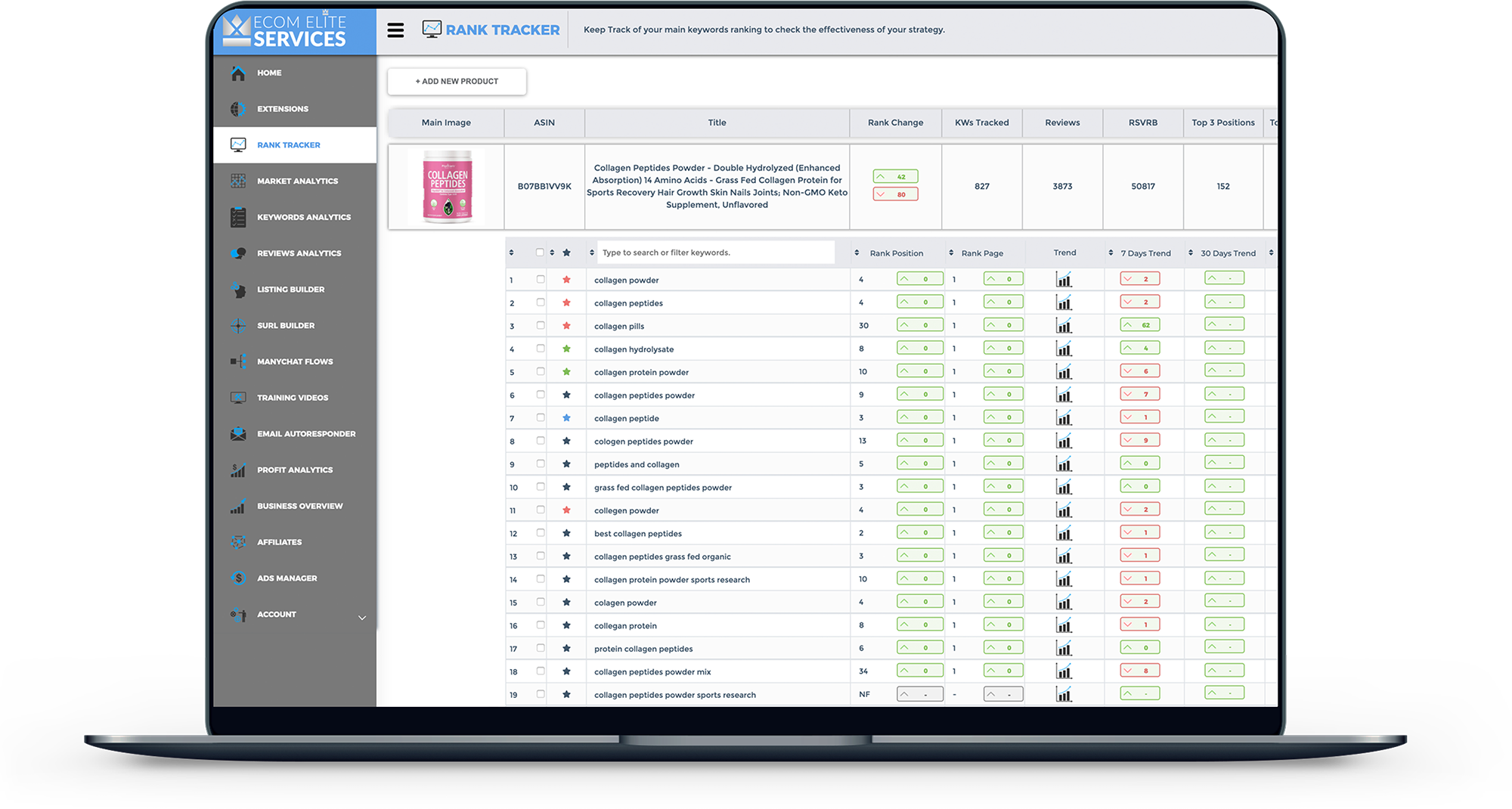This screenshot has height=809, width=1512.
Task: Expand the Account menu chevron
Action: [362, 618]
